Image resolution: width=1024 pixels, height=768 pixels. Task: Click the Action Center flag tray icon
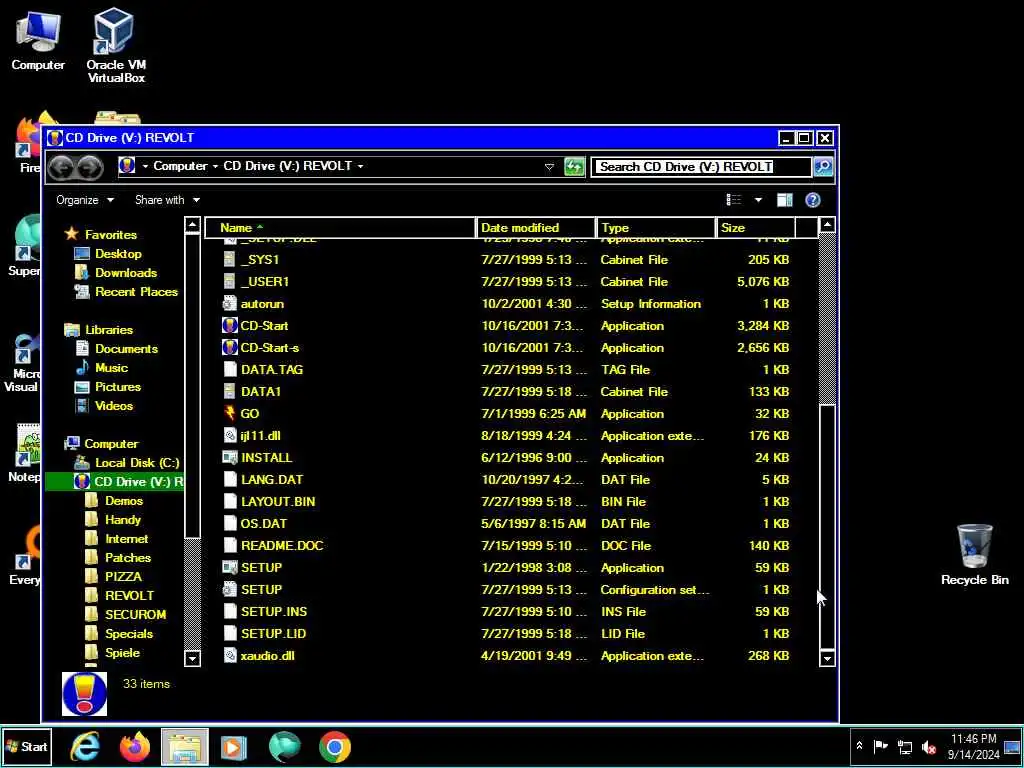[x=880, y=746]
